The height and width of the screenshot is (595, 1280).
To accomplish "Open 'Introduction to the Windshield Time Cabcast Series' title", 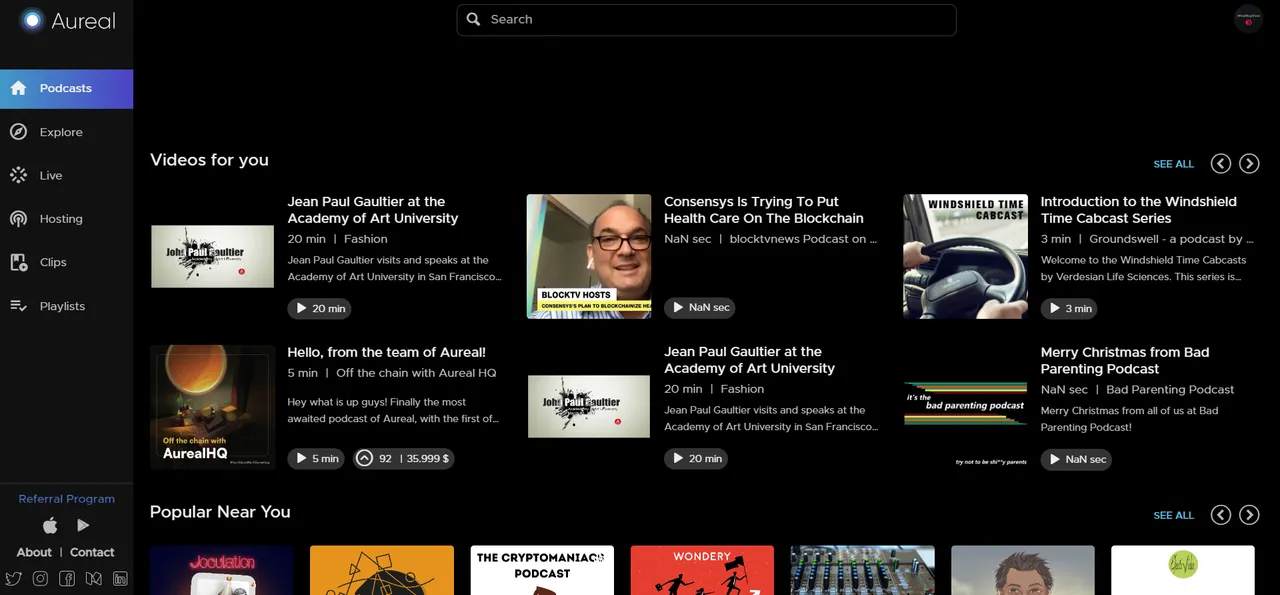I will (1139, 210).
